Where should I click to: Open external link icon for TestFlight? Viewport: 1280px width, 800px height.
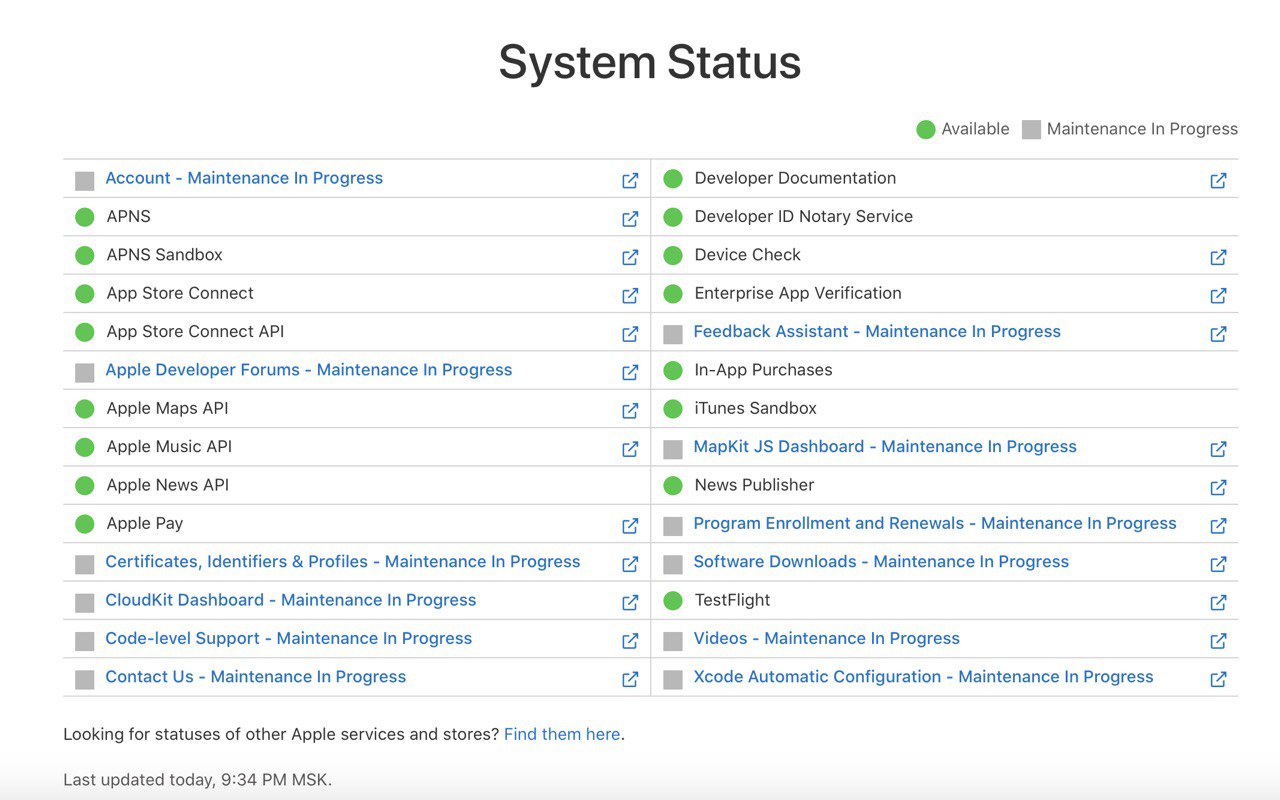[x=1218, y=602]
